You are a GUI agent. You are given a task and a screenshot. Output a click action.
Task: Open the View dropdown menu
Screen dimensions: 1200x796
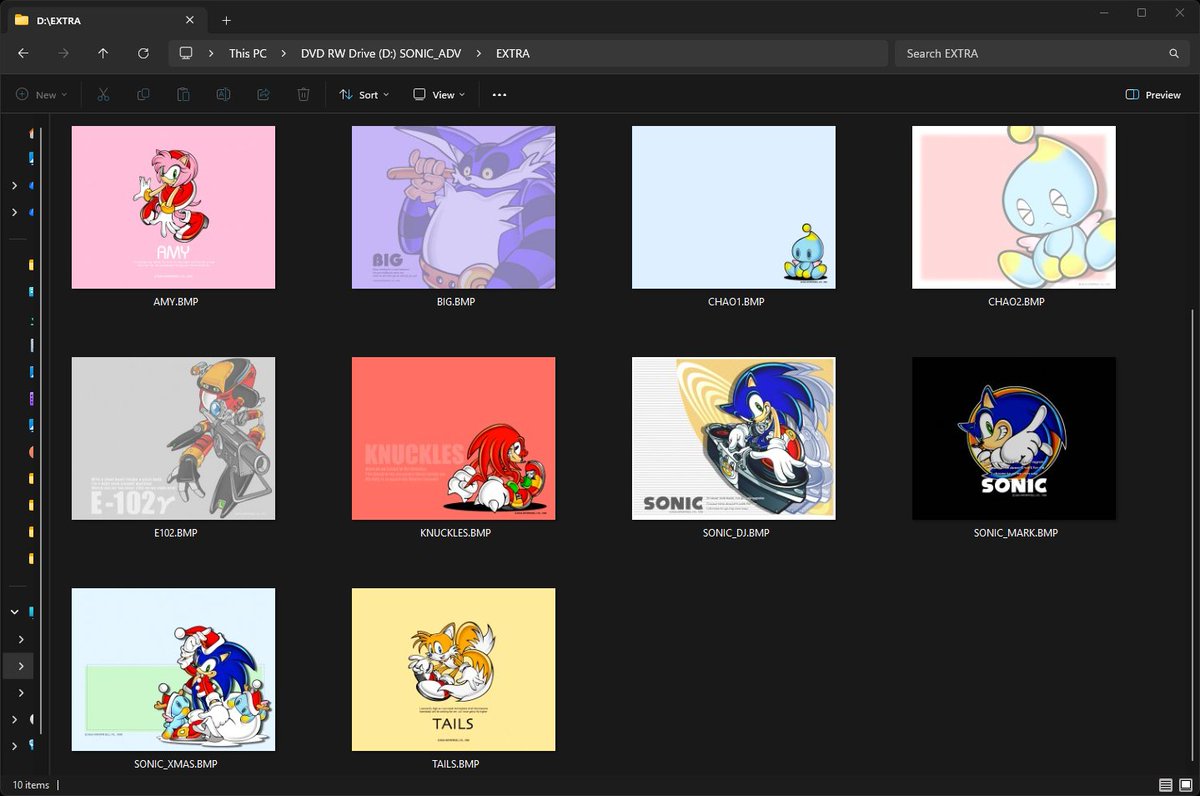pos(439,95)
